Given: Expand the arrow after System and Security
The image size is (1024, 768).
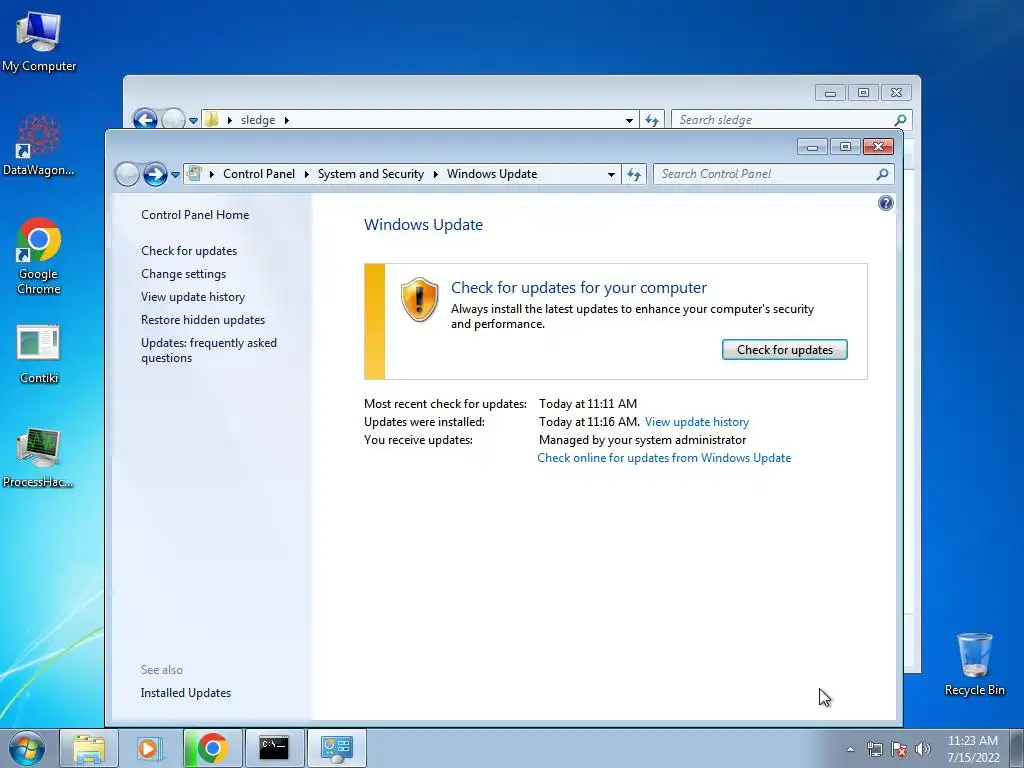Looking at the screenshot, I should click(436, 174).
